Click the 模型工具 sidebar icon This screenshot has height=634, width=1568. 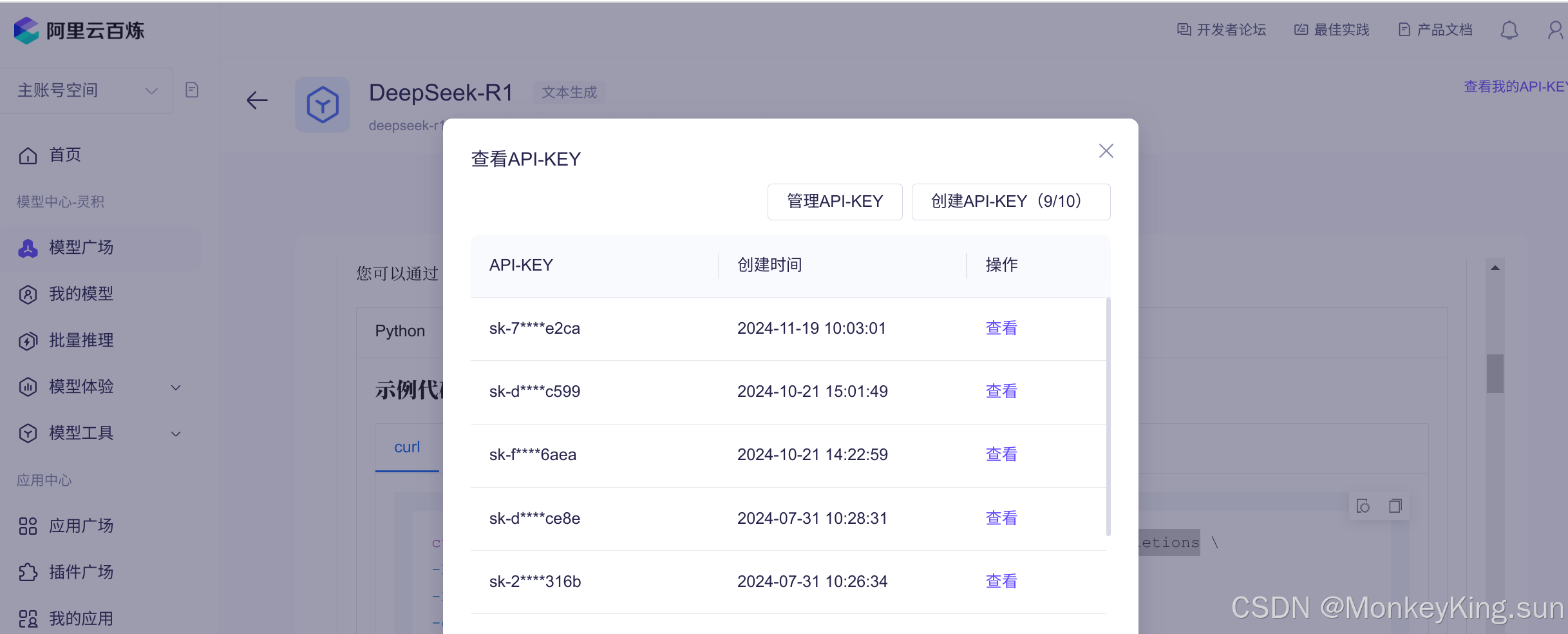[28, 433]
